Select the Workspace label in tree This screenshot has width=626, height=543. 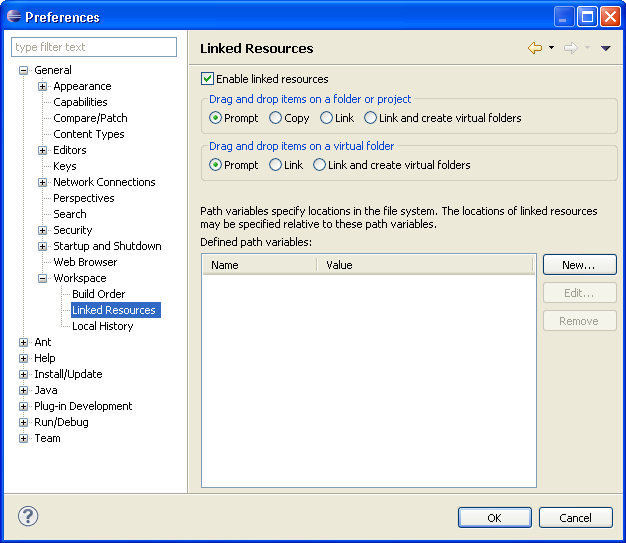click(x=80, y=278)
